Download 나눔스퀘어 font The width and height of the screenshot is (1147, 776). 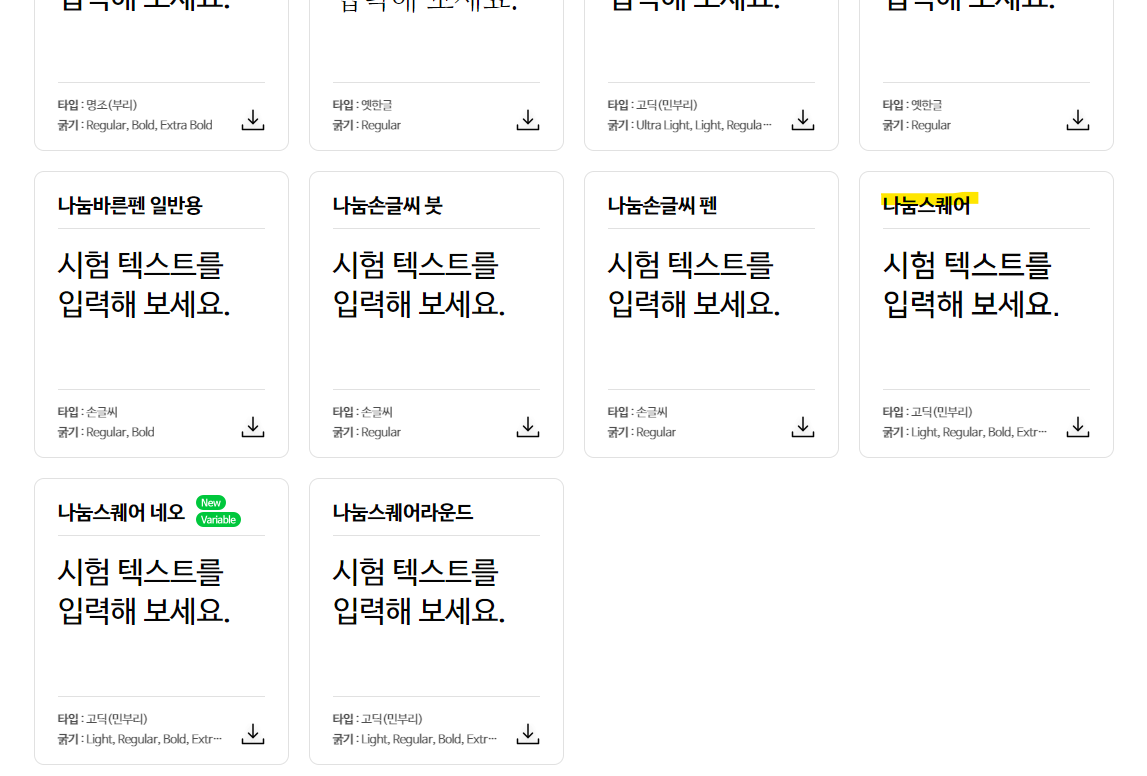point(1078,427)
